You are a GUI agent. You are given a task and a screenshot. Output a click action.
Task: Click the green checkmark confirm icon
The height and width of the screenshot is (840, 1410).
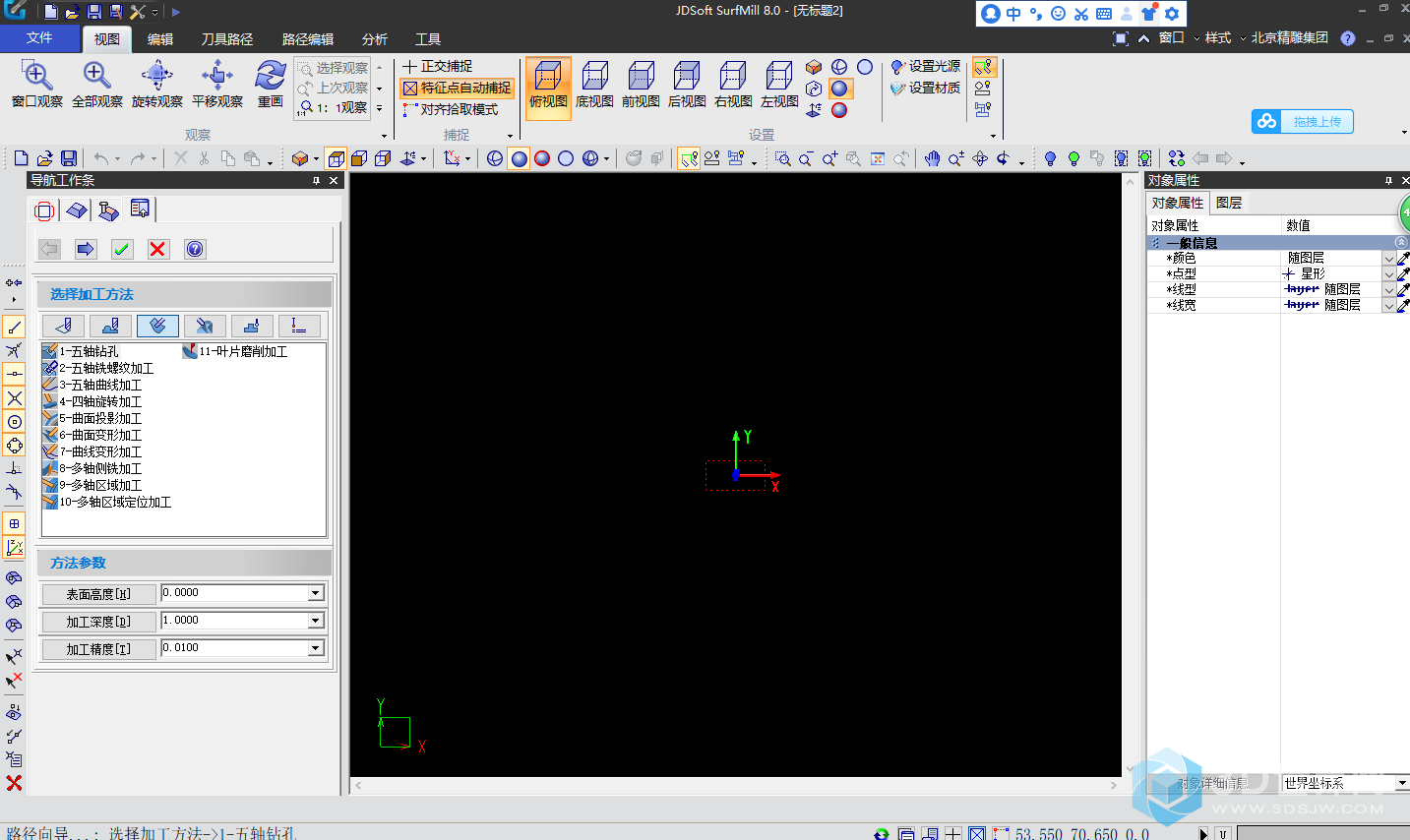[122, 249]
